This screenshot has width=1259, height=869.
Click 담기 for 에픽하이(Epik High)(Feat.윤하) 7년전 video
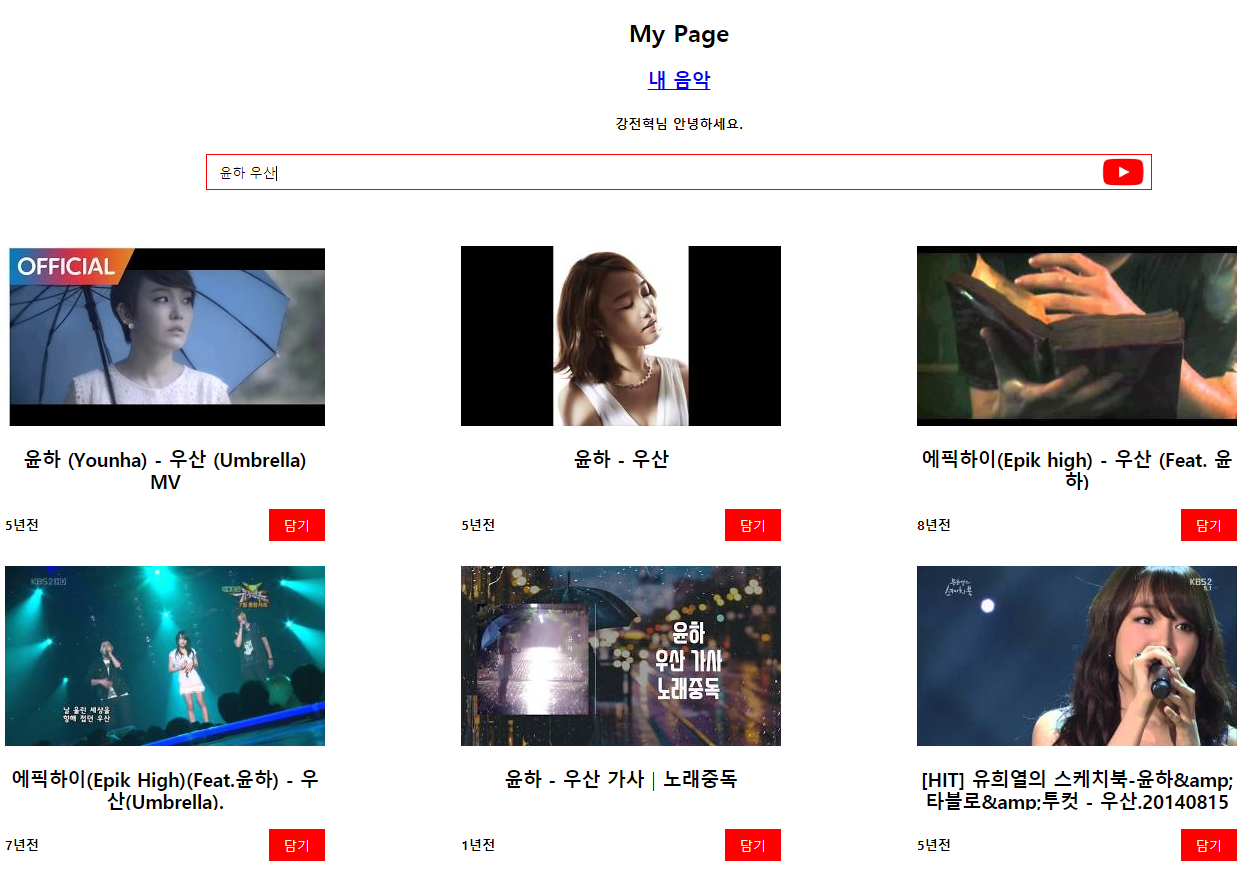click(x=297, y=845)
